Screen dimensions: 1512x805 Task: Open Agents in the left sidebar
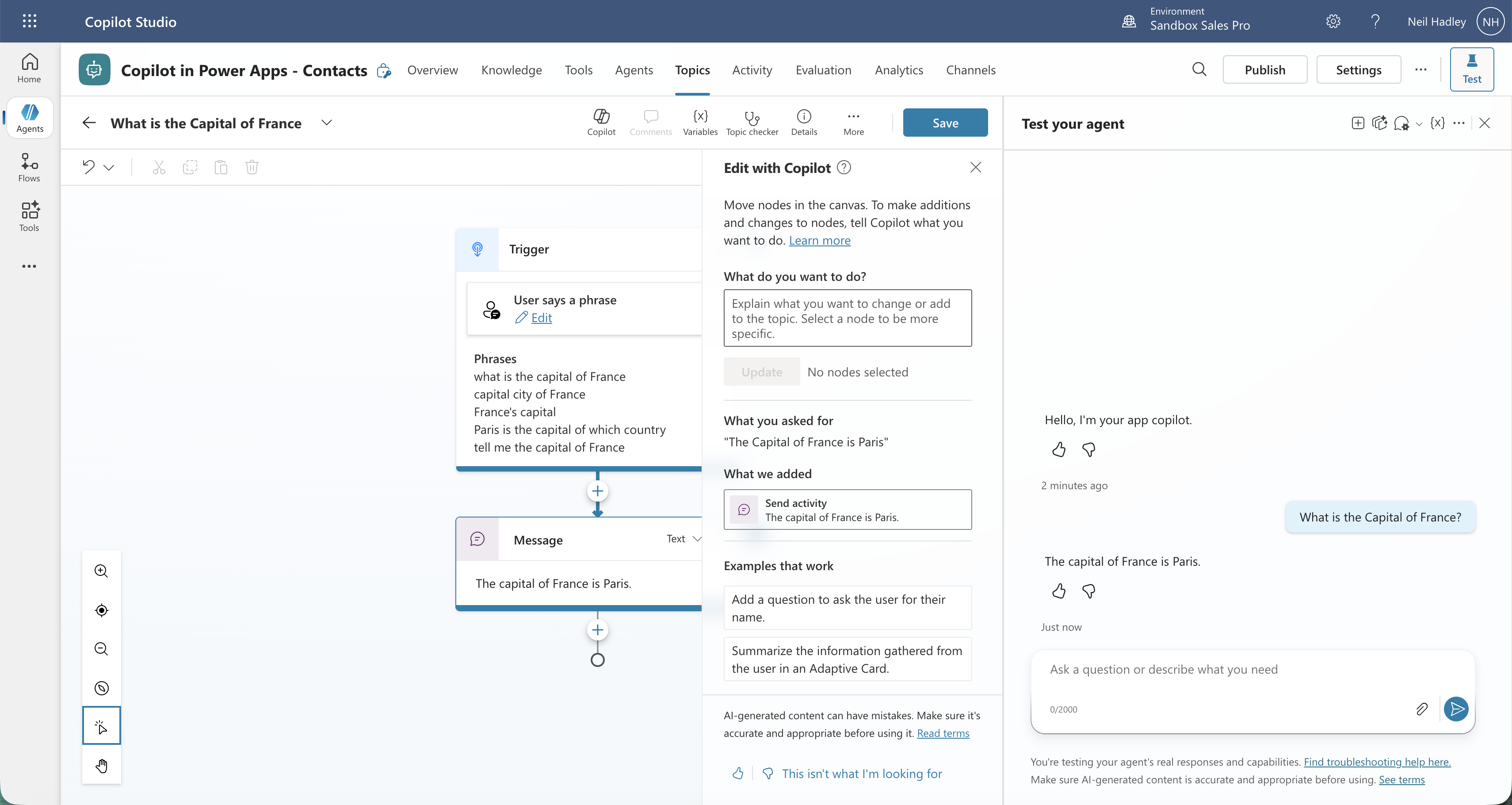(x=29, y=117)
